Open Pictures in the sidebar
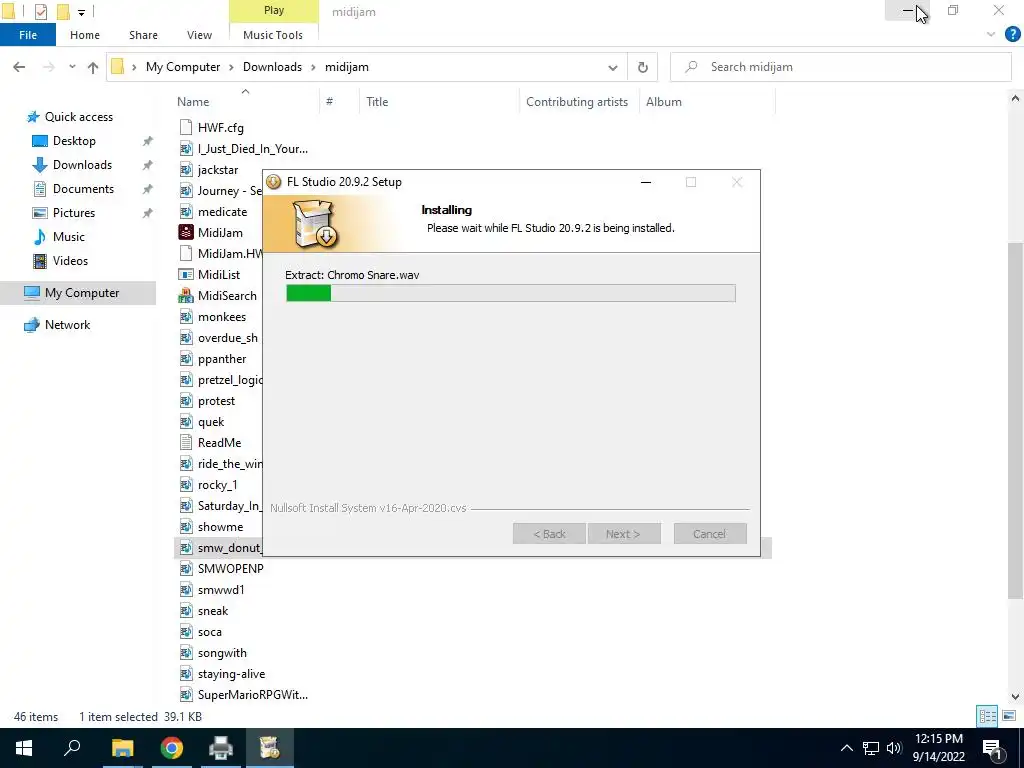 point(73,213)
